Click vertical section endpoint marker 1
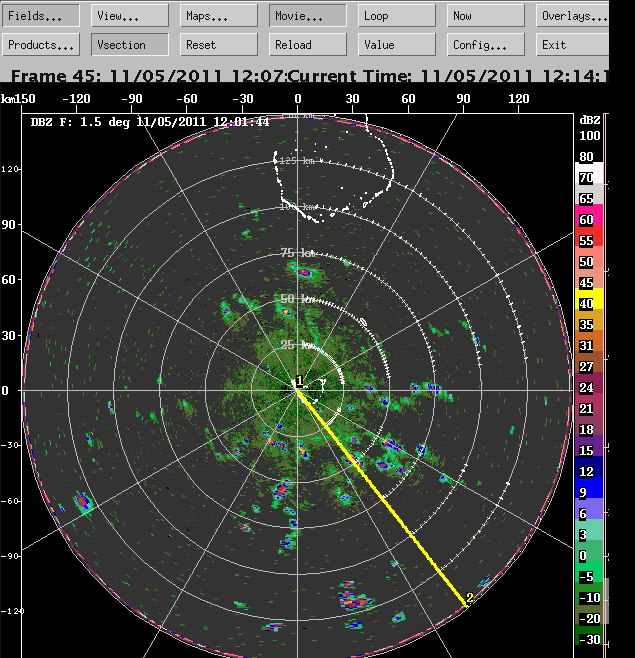Image resolution: width=635 pixels, height=658 pixels. (299, 381)
